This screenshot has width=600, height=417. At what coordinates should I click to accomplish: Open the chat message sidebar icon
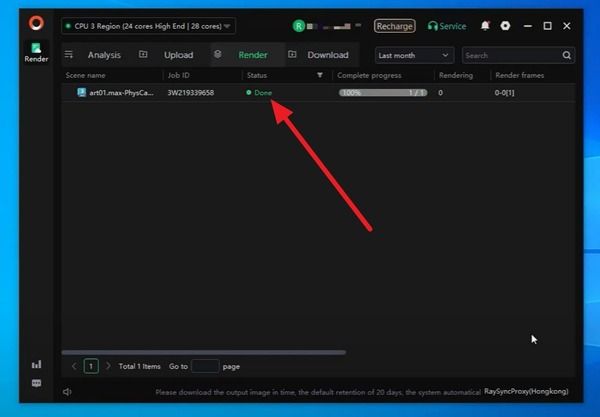tap(36, 383)
